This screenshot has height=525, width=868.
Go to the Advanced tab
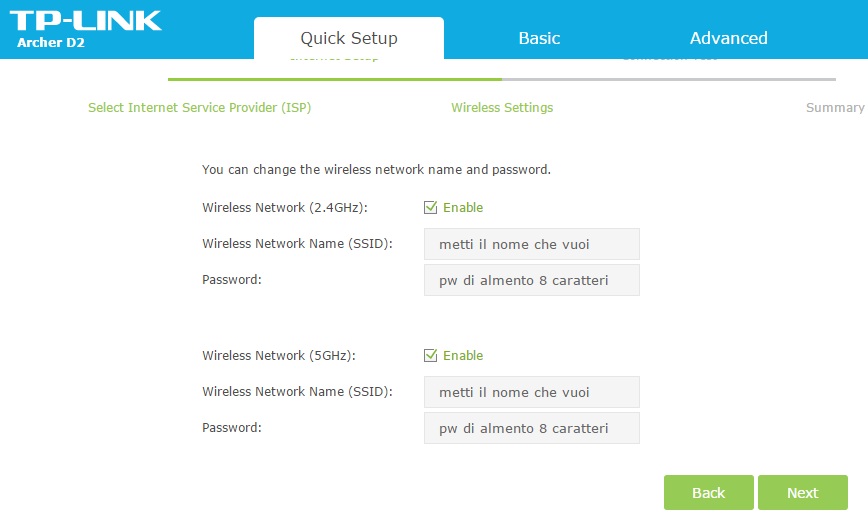pyautogui.click(x=728, y=38)
